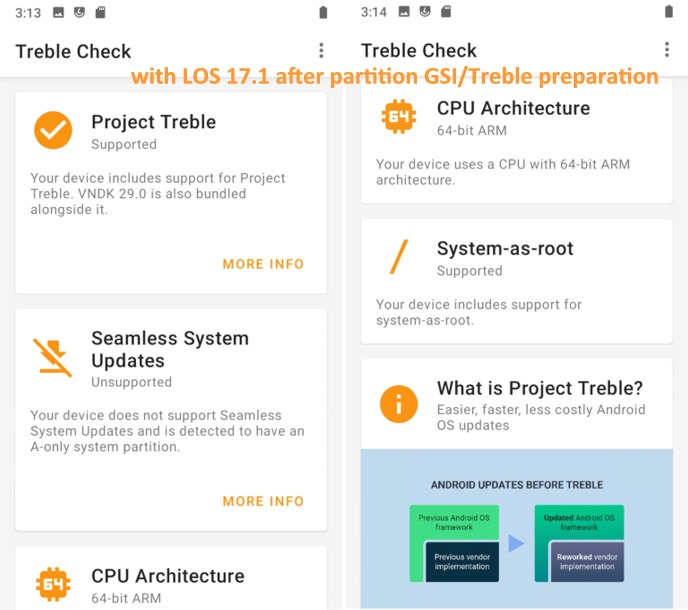The height and width of the screenshot is (610, 688).
Task: Tap the What is Project Treble? heading
Action: tap(540, 388)
